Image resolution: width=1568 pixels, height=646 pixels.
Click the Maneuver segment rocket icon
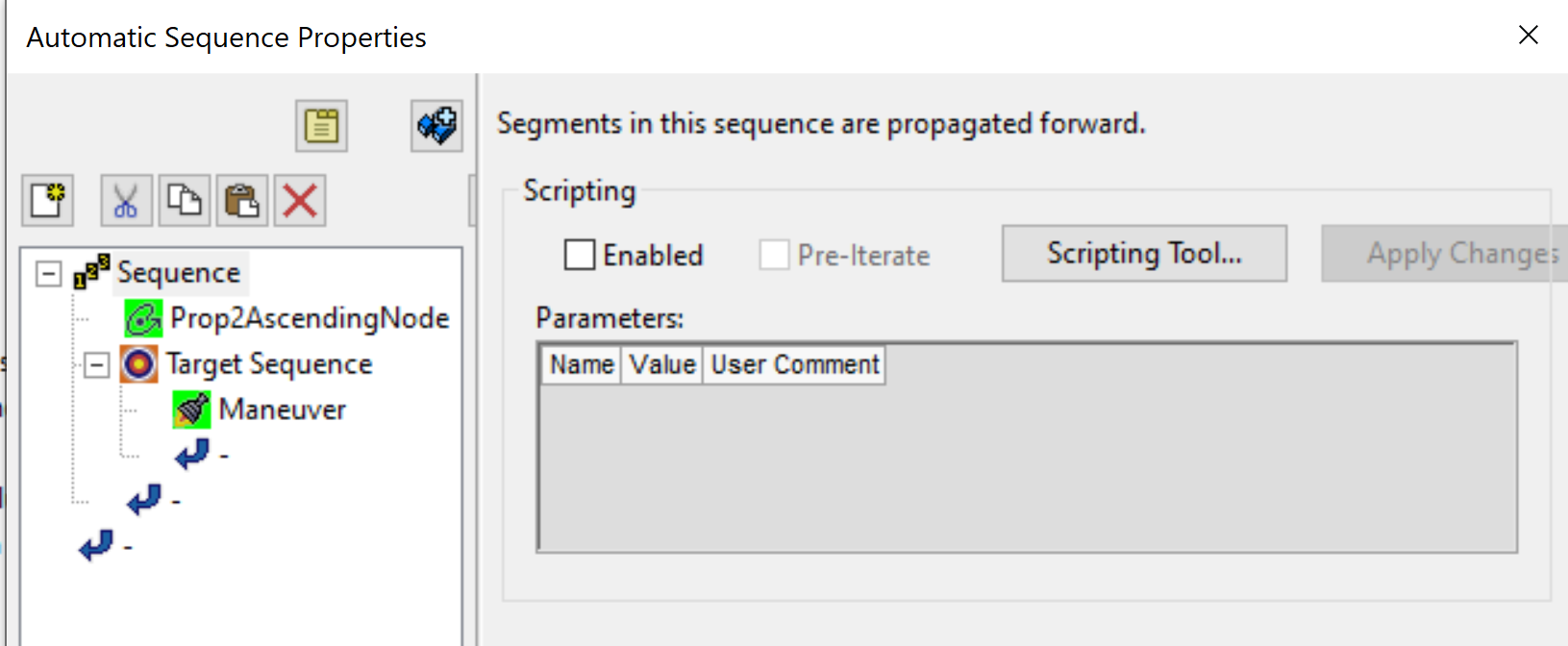191,410
